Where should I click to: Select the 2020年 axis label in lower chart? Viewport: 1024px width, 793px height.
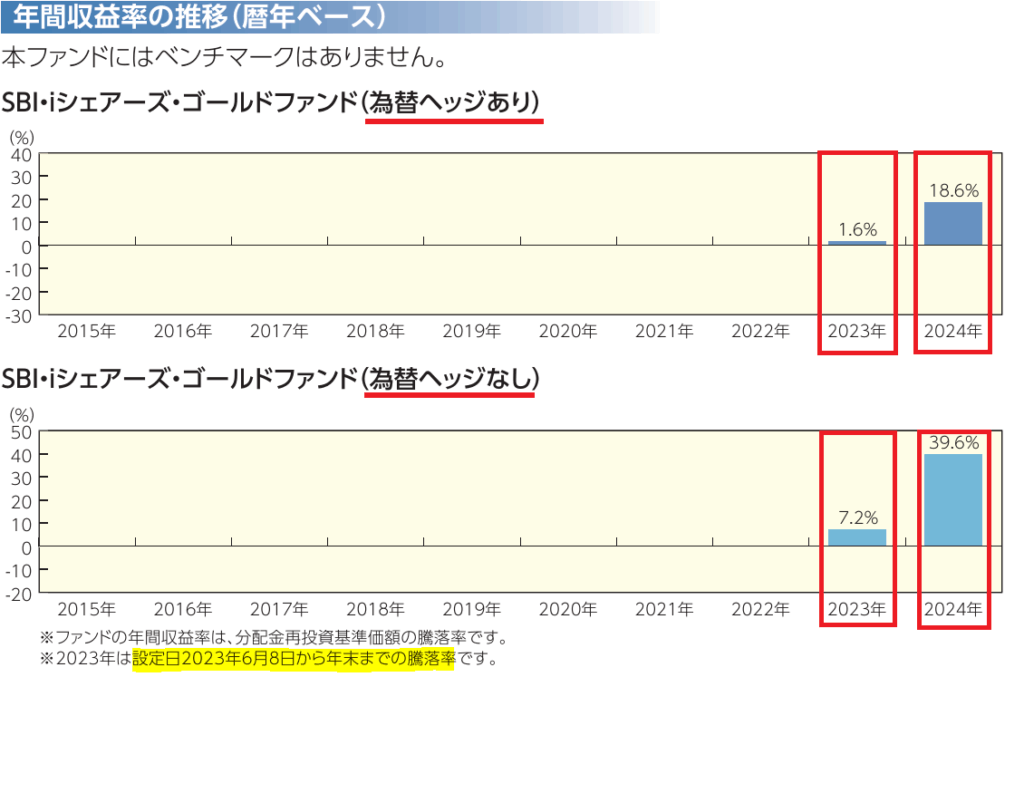point(568,608)
